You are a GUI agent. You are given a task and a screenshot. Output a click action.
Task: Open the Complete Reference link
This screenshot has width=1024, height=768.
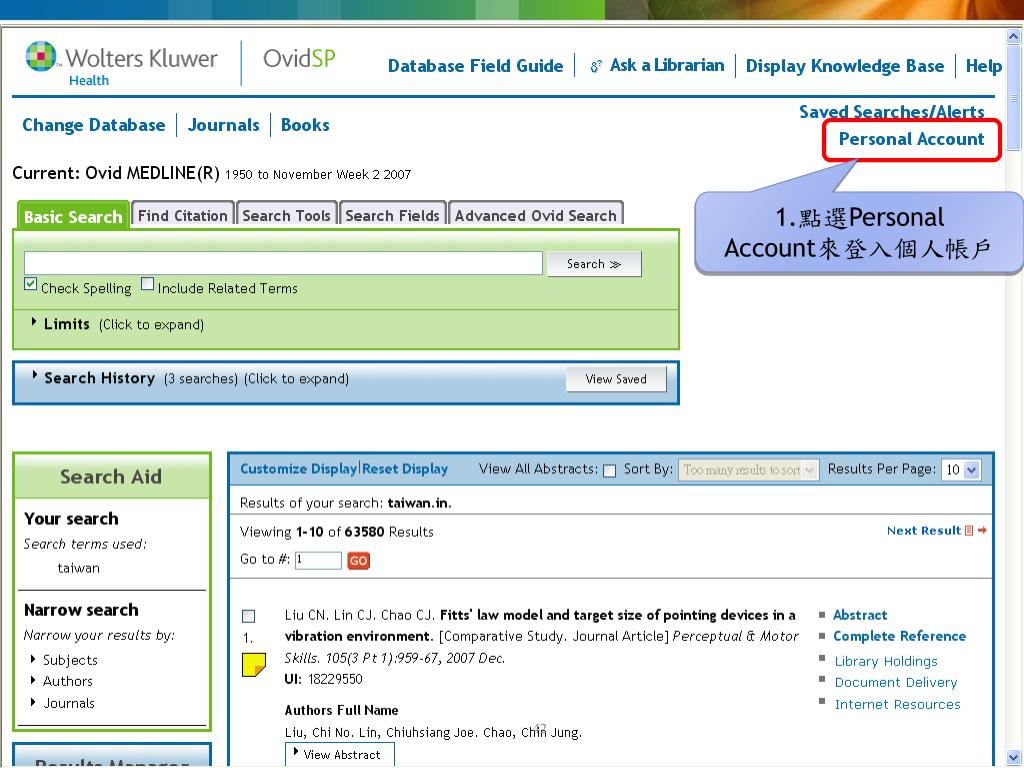(899, 636)
